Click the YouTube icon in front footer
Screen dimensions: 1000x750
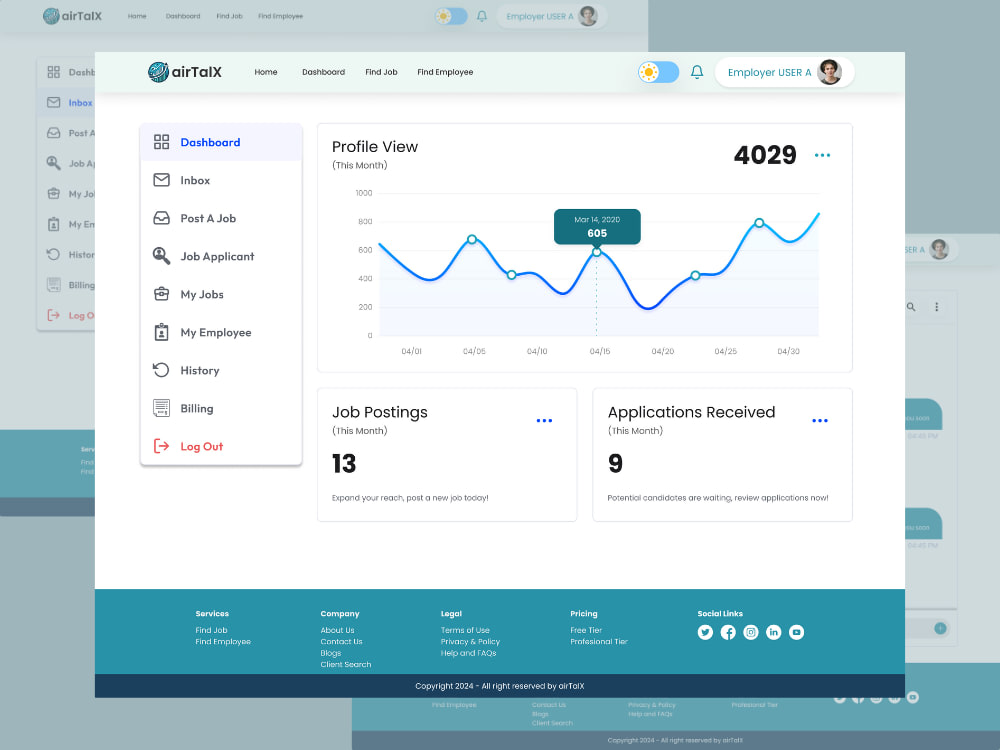[x=797, y=632]
